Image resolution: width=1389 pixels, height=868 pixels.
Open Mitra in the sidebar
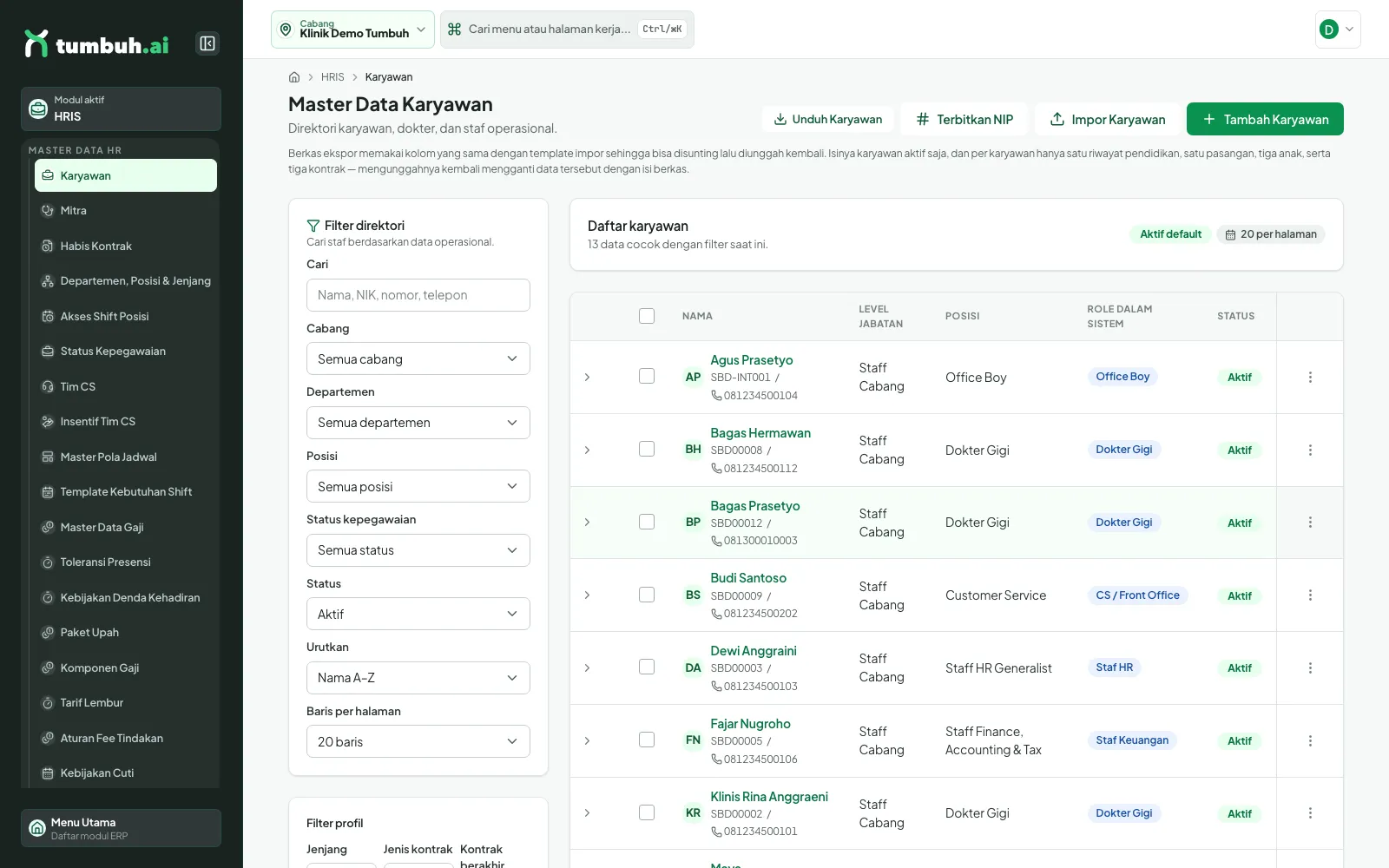(126, 211)
